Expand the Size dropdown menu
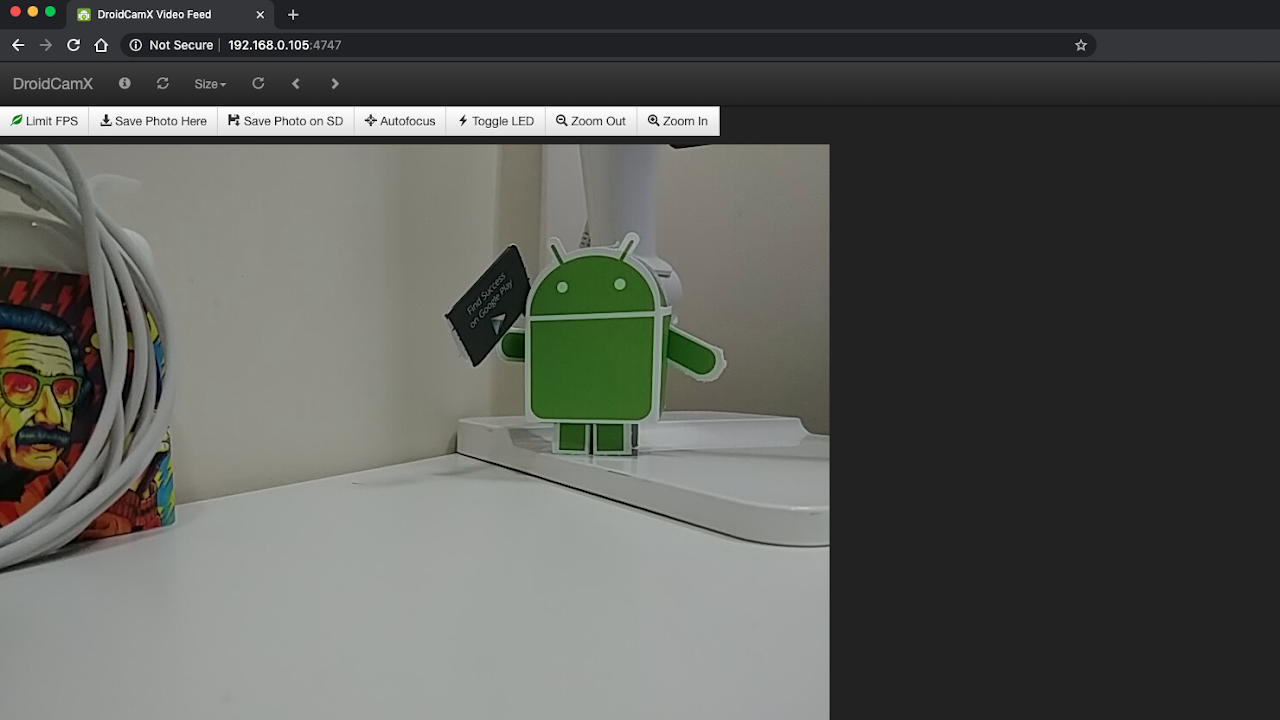The height and width of the screenshot is (720, 1280). pos(210,84)
